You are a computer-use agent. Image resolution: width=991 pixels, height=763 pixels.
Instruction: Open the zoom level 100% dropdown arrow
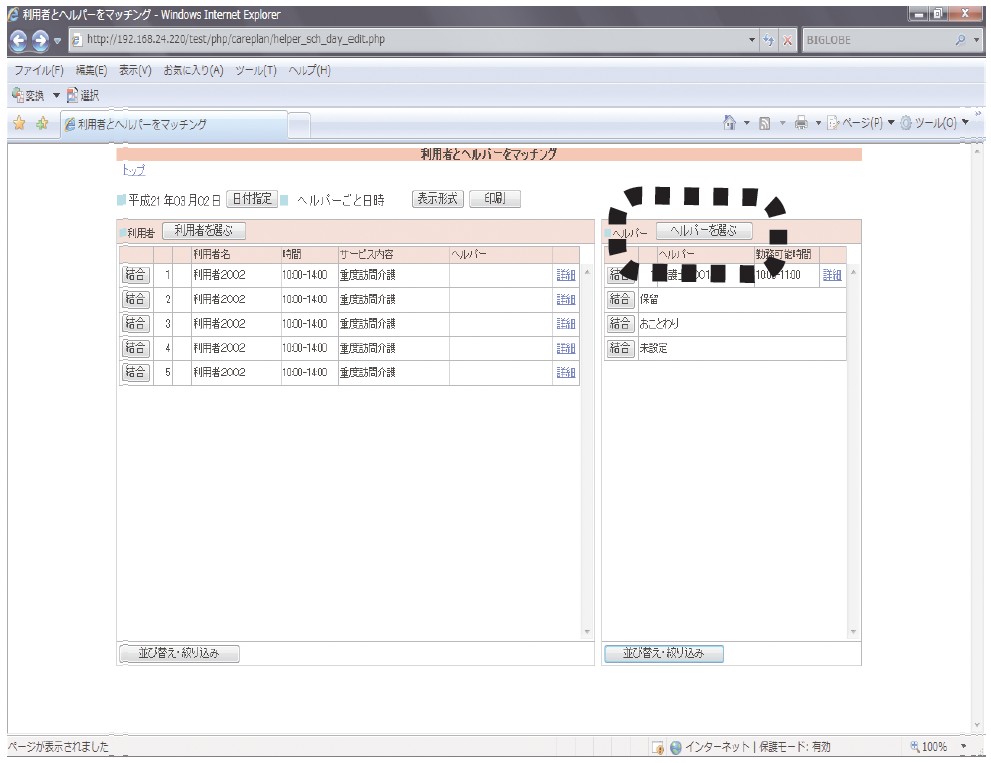(x=963, y=747)
